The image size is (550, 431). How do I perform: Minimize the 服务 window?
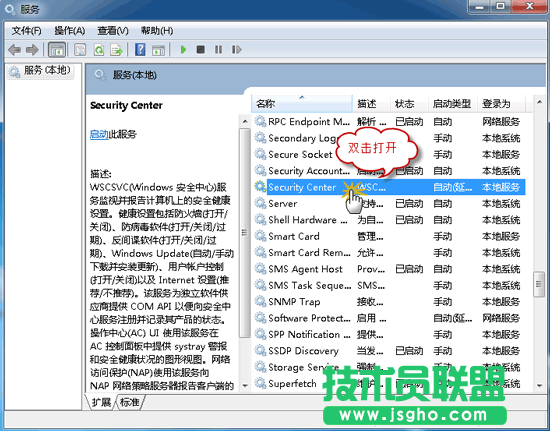pos(480,7)
